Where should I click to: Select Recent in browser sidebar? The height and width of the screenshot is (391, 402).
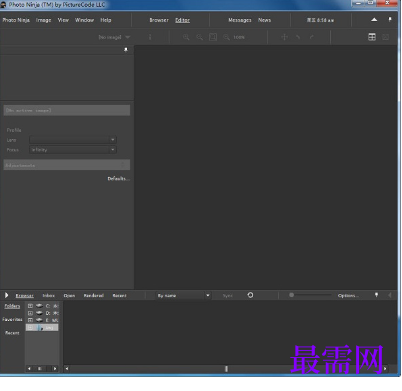[x=12, y=333]
